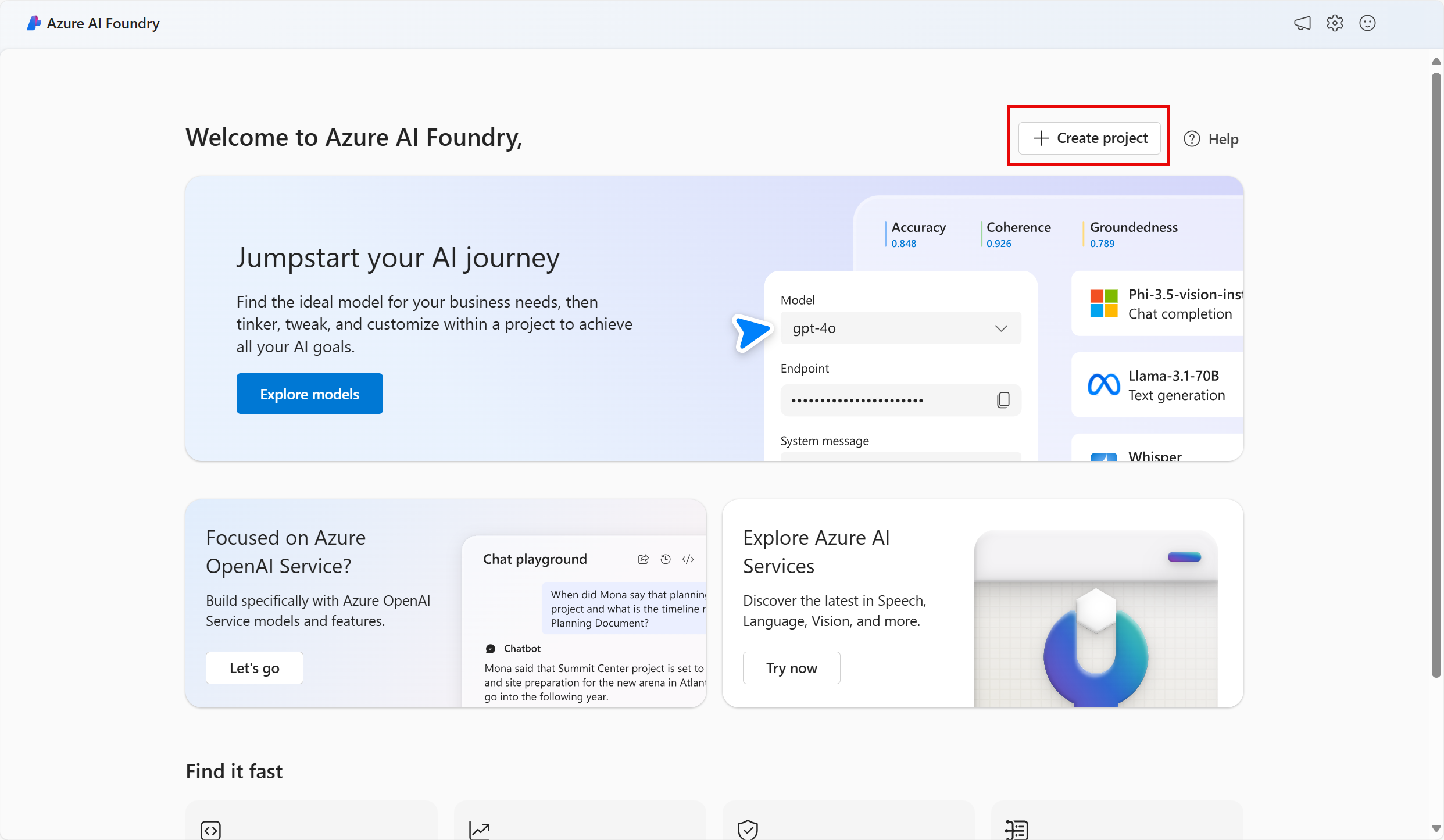Click the Explore models button
The width and height of the screenshot is (1444, 840).
(x=309, y=394)
